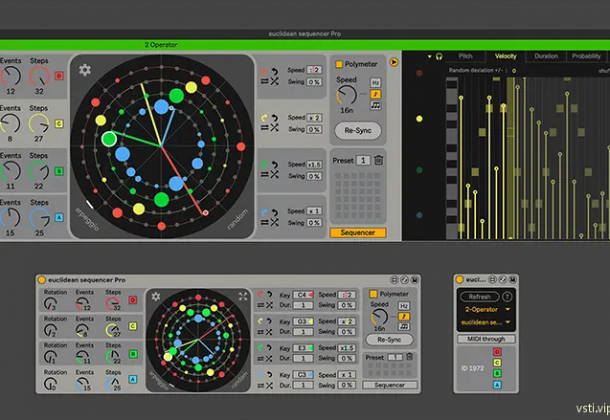Open the C3 key selector in lower device
This screenshot has width=610, height=420.
coord(303,374)
